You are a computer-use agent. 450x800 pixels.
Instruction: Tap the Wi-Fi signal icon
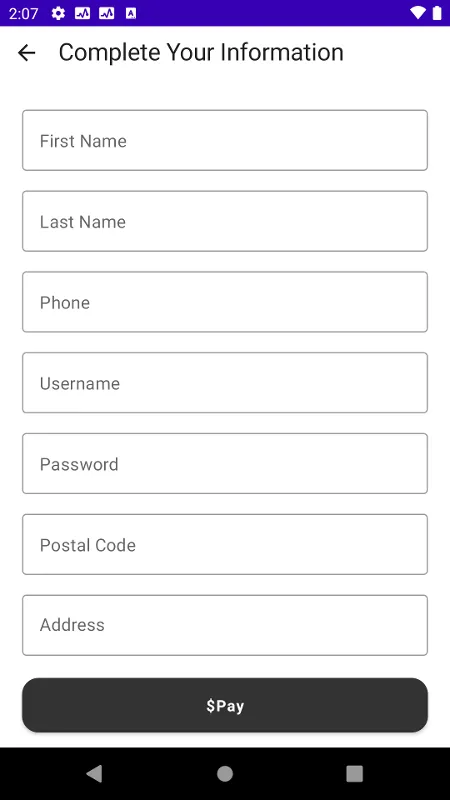tap(418, 13)
